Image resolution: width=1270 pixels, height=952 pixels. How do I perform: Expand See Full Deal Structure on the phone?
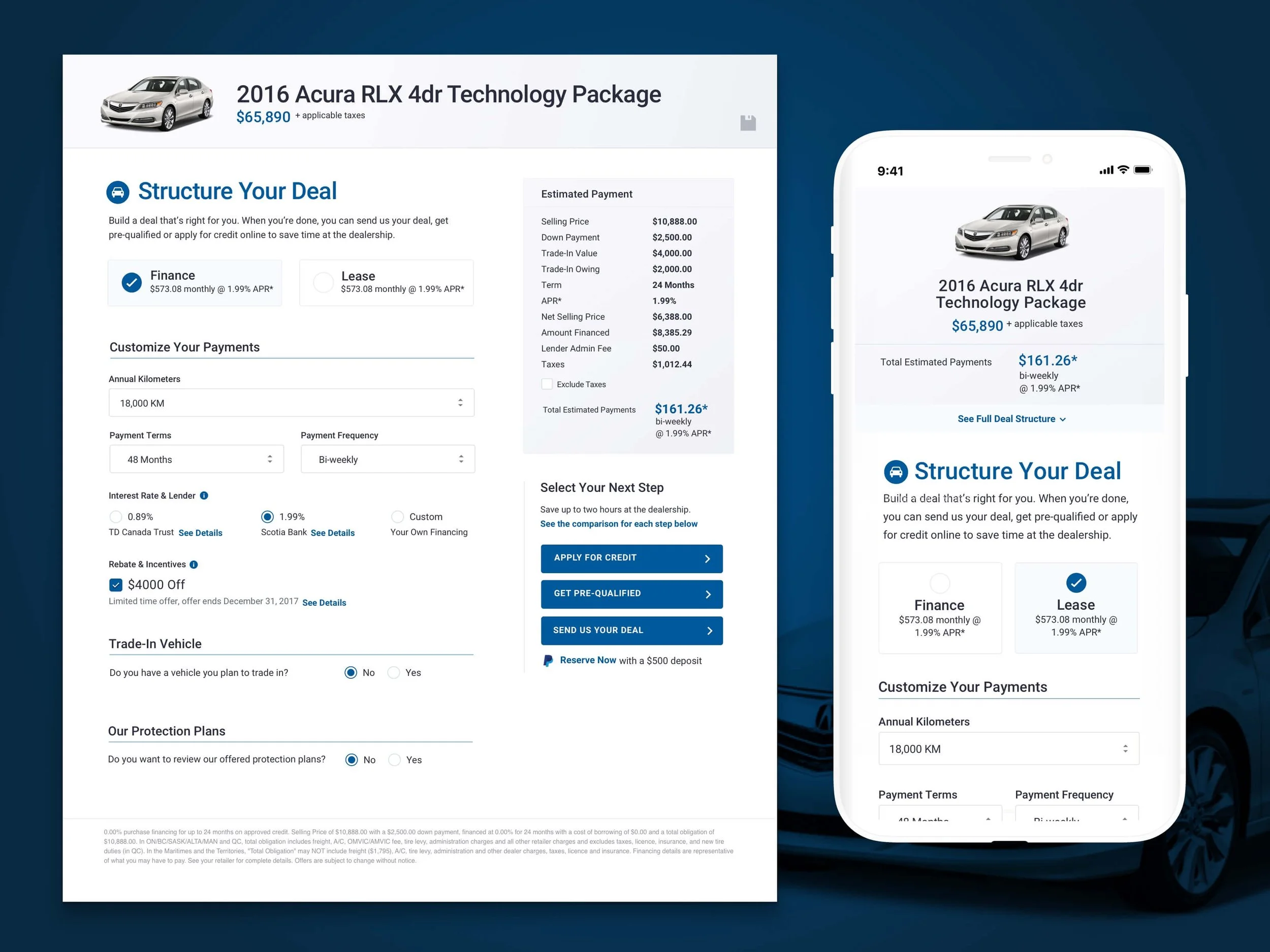pyautogui.click(x=1011, y=419)
